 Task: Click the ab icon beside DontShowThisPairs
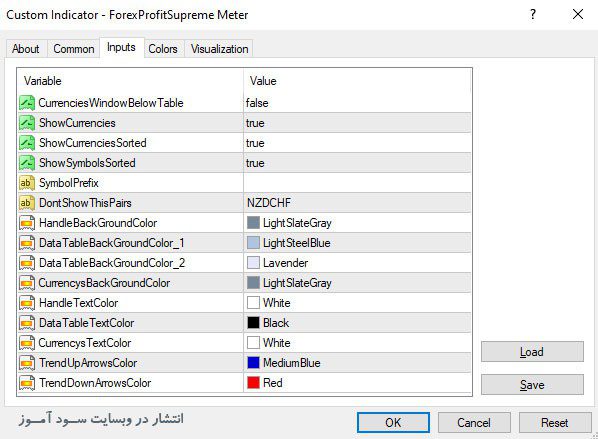[x=27, y=203]
